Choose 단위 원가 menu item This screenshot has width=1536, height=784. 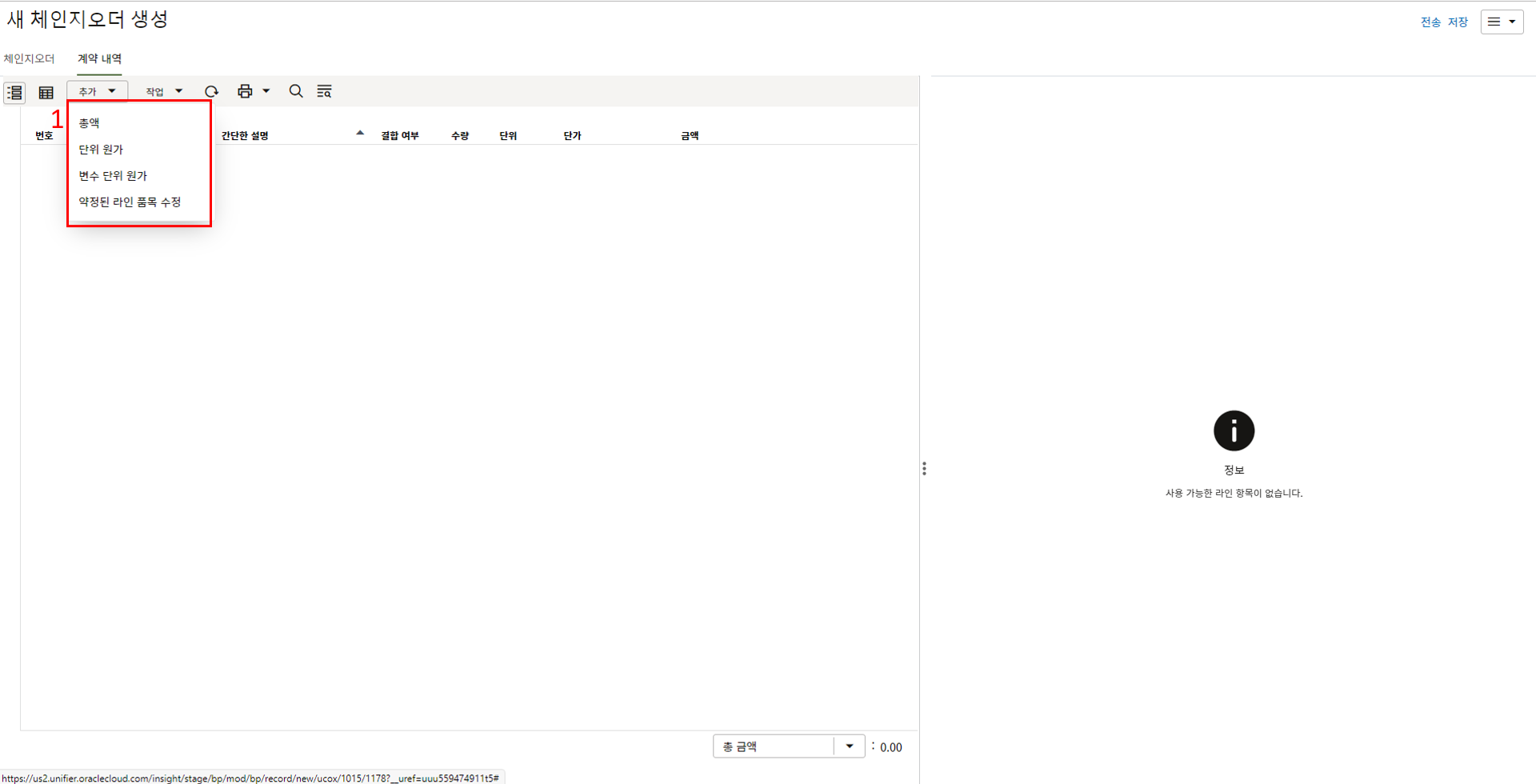(x=101, y=150)
